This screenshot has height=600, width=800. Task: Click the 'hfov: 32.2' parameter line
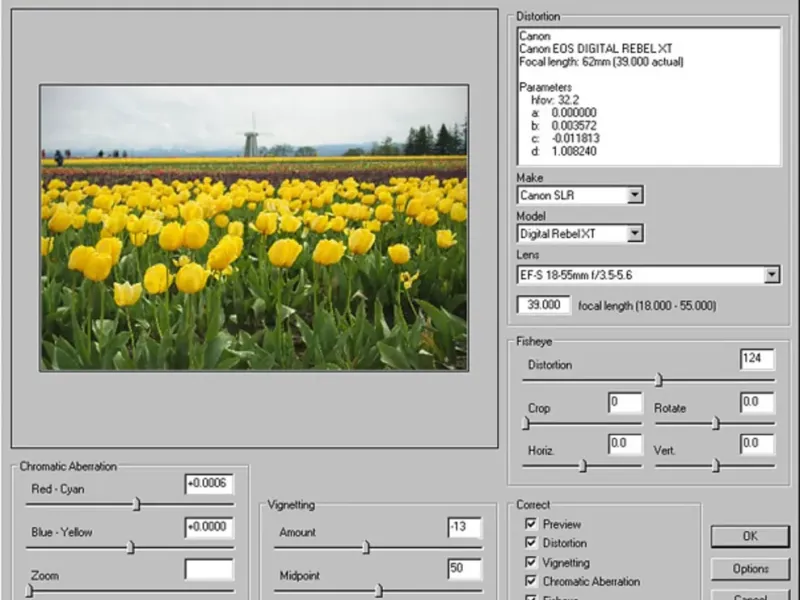tap(555, 100)
